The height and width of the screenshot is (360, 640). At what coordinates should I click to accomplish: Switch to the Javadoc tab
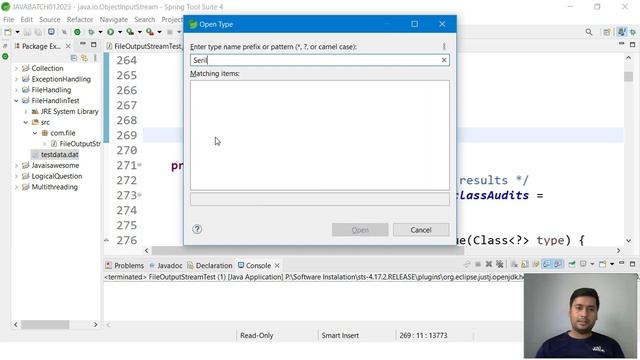(x=166, y=265)
